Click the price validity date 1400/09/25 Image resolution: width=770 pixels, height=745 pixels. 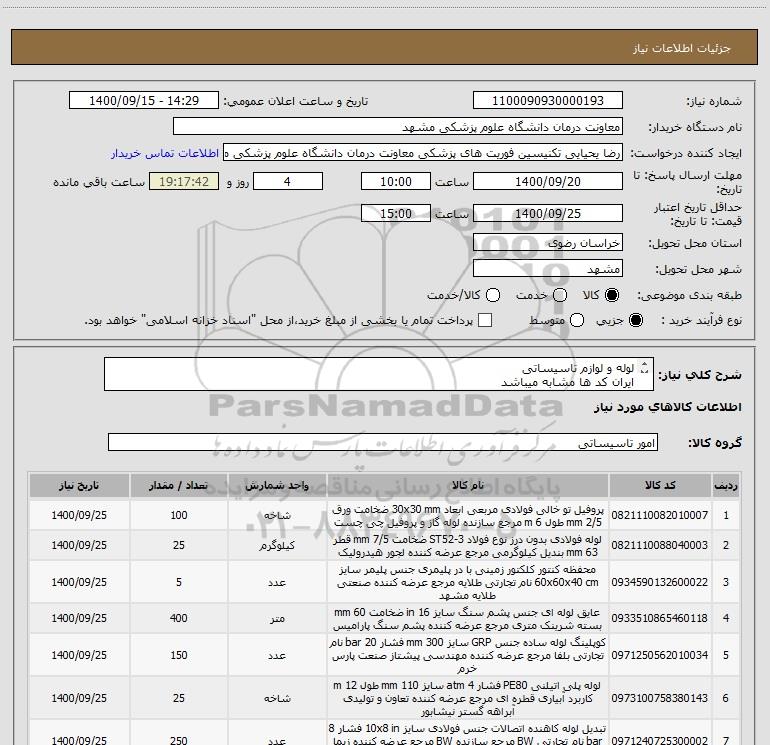click(548, 214)
